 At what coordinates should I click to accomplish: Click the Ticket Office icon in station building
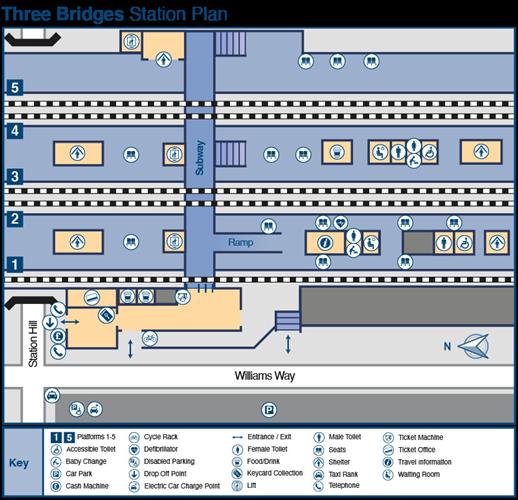[92, 297]
